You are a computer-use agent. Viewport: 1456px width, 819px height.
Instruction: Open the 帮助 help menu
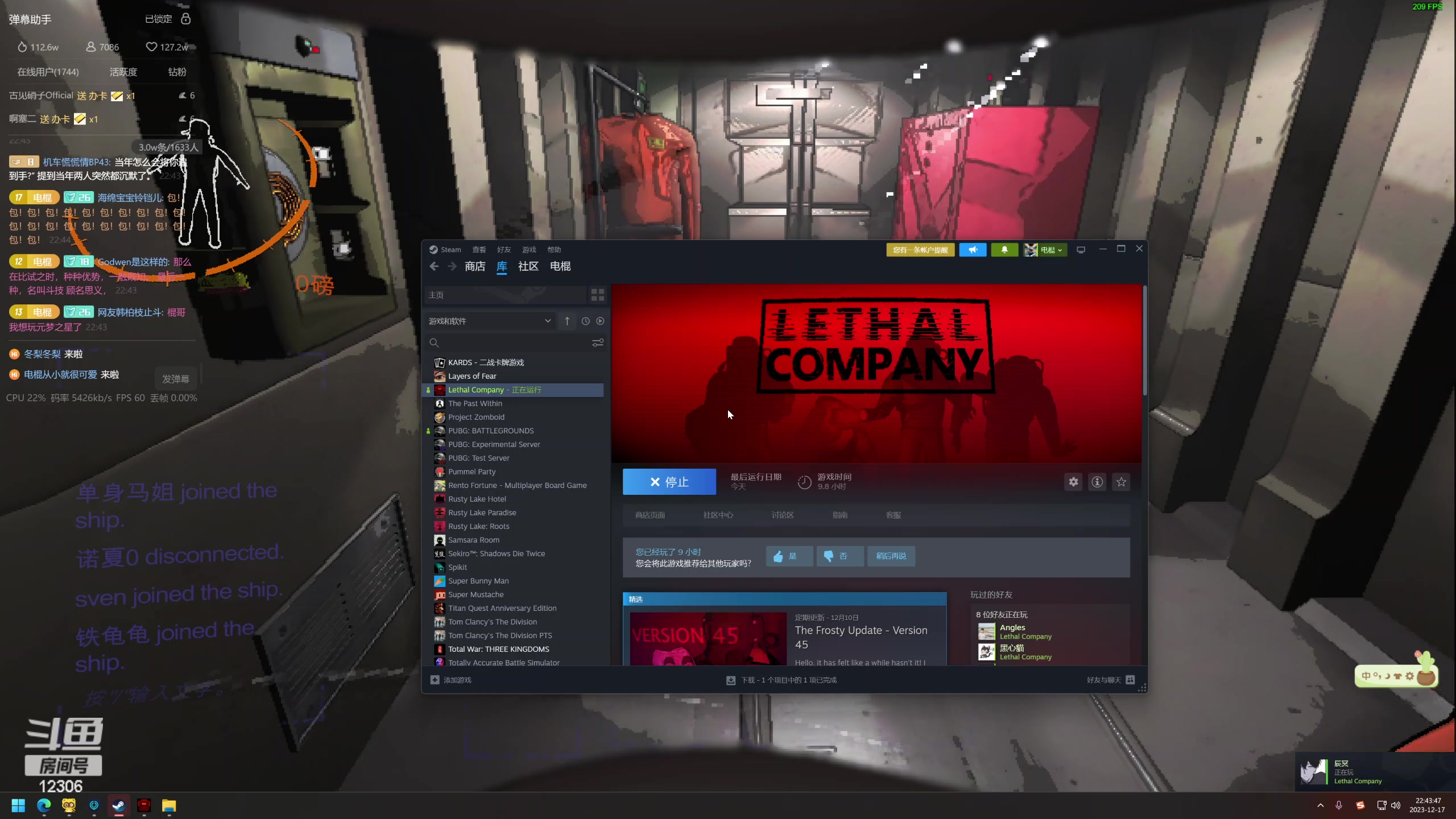click(554, 250)
